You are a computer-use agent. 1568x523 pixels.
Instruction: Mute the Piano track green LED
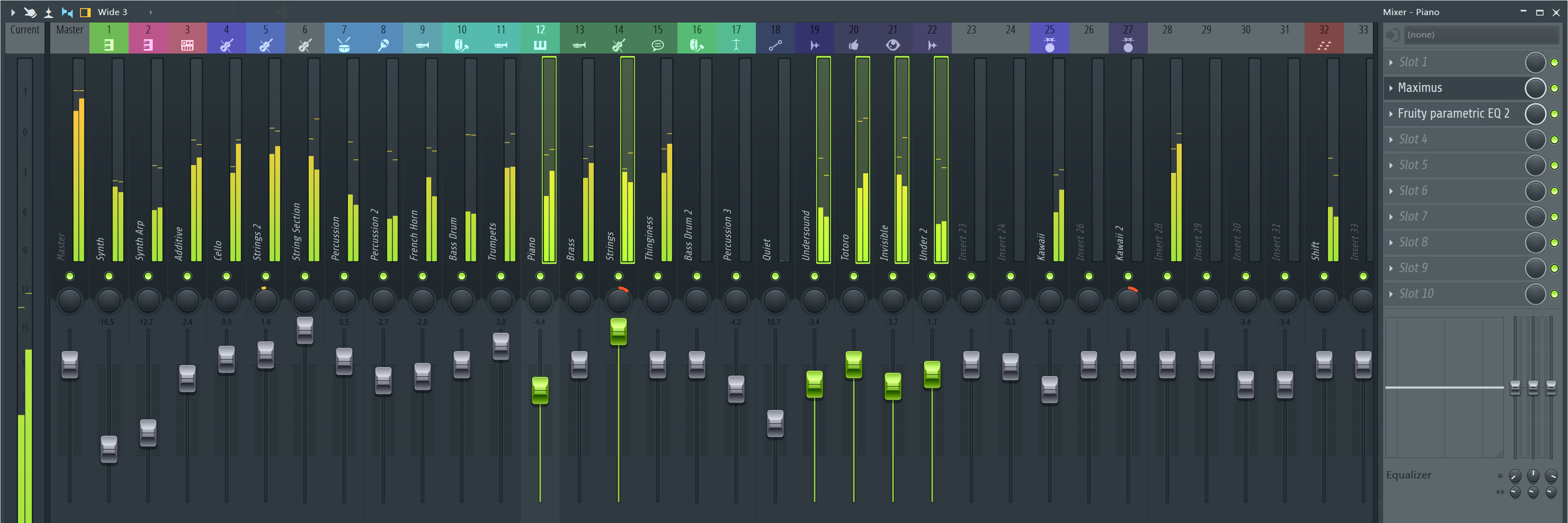coord(540,277)
